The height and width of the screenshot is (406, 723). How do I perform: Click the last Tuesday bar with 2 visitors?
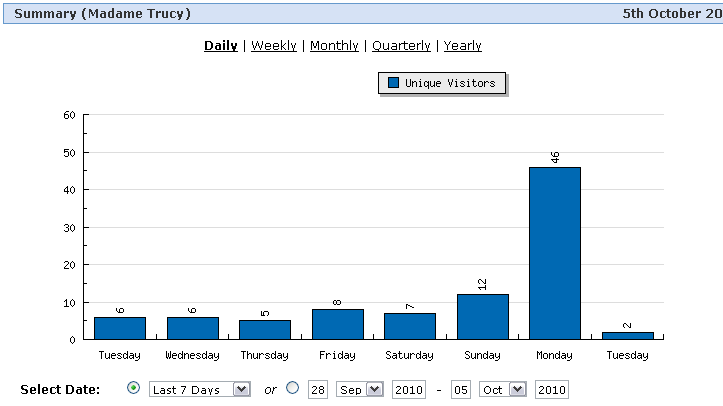click(x=628, y=336)
